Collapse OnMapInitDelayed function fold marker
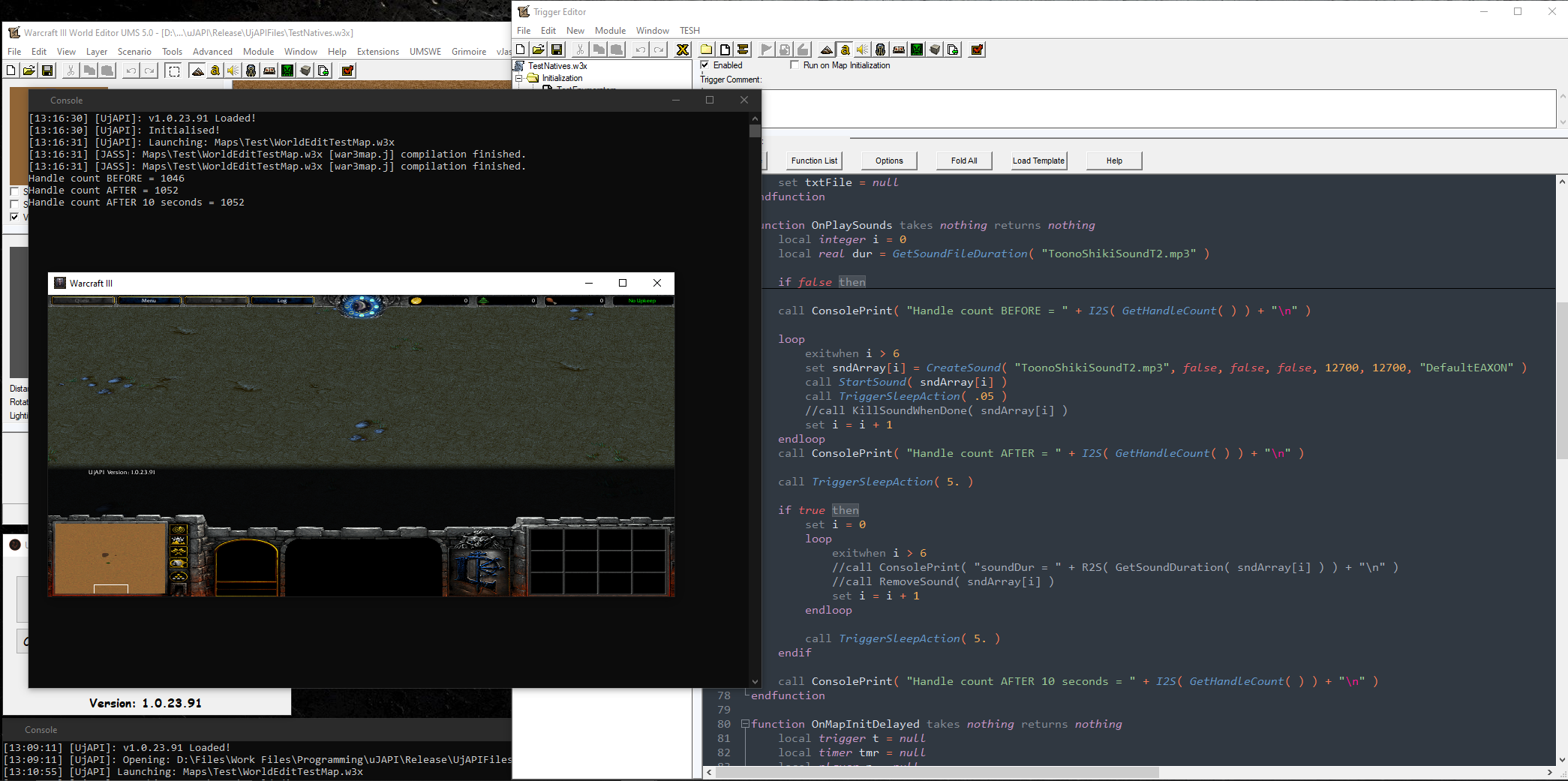1568x781 pixels. 745,724
